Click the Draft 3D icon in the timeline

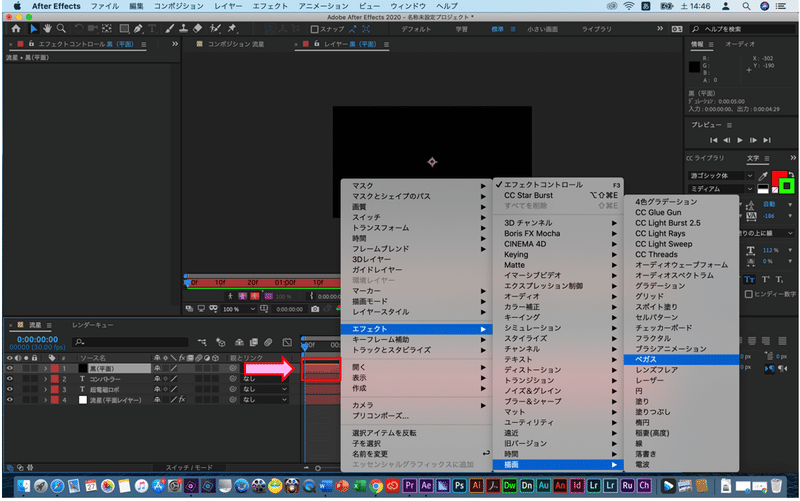click(x=220, y=342)
